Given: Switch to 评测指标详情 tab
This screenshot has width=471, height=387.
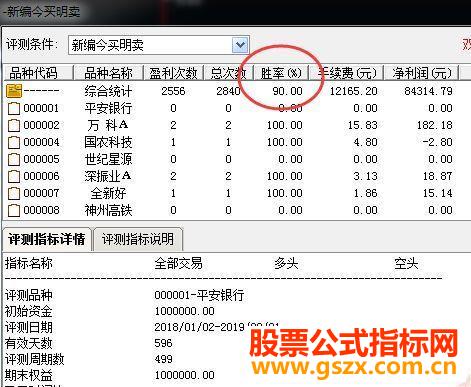Looking at the screenshot, I should pyautogui.click(x=47, y=239).
